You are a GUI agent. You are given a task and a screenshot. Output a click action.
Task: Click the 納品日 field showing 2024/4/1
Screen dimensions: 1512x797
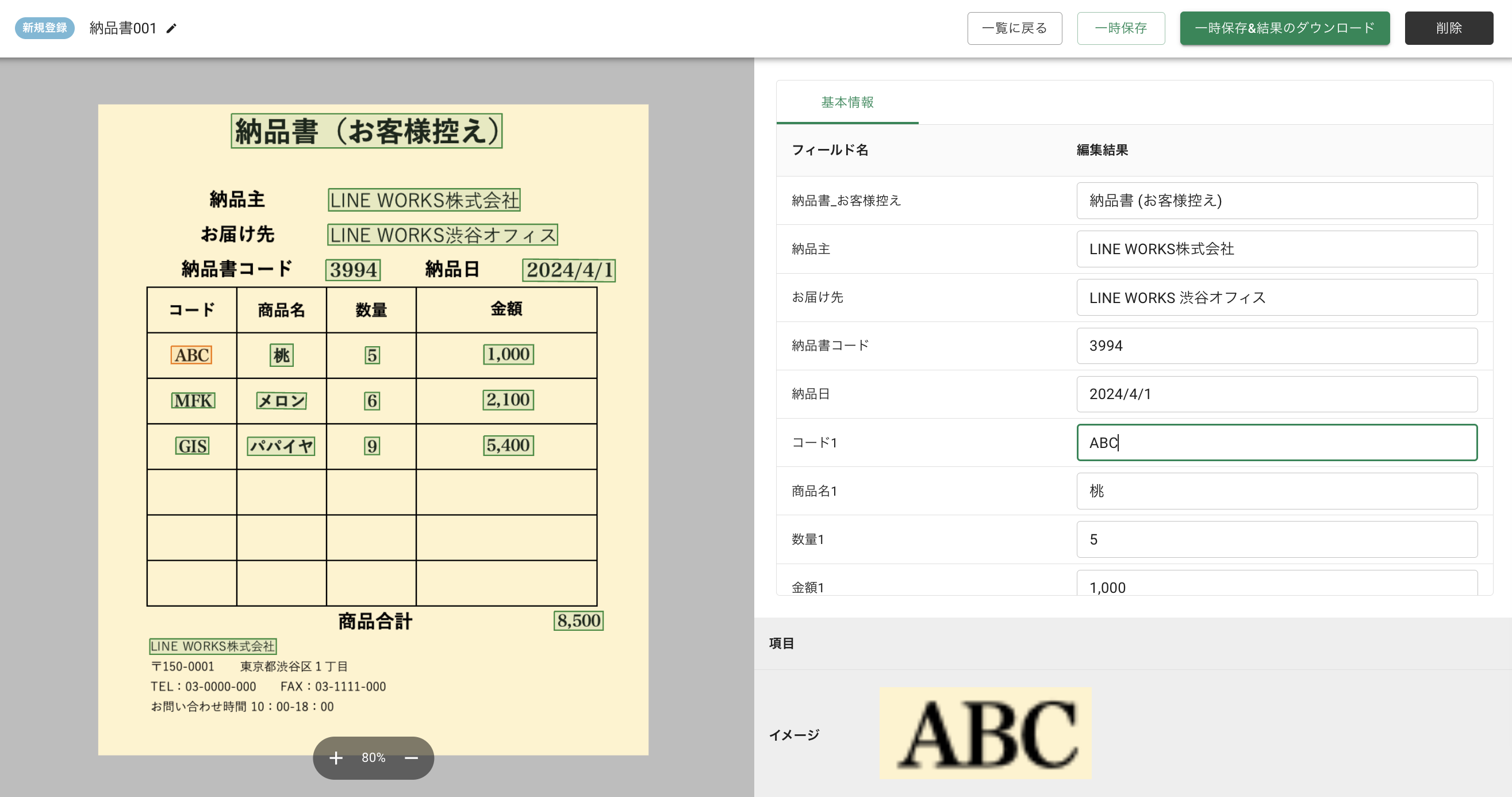coord(1277,394)
